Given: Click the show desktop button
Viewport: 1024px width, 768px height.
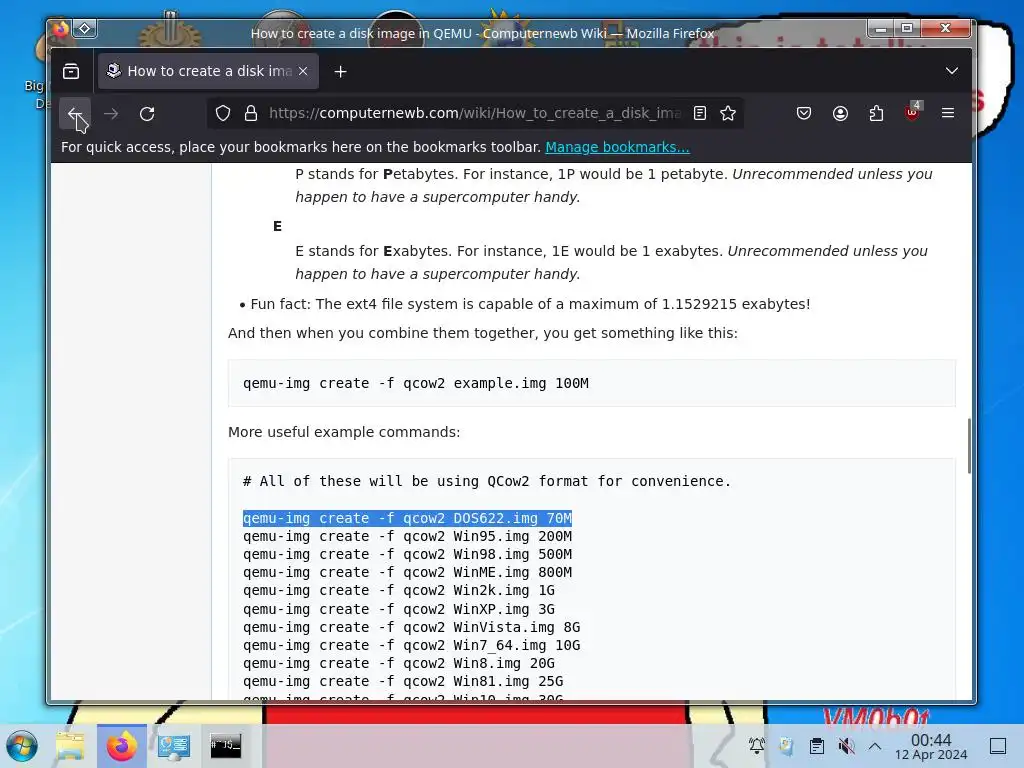Looking at the screenshot, I should [998, 746].
